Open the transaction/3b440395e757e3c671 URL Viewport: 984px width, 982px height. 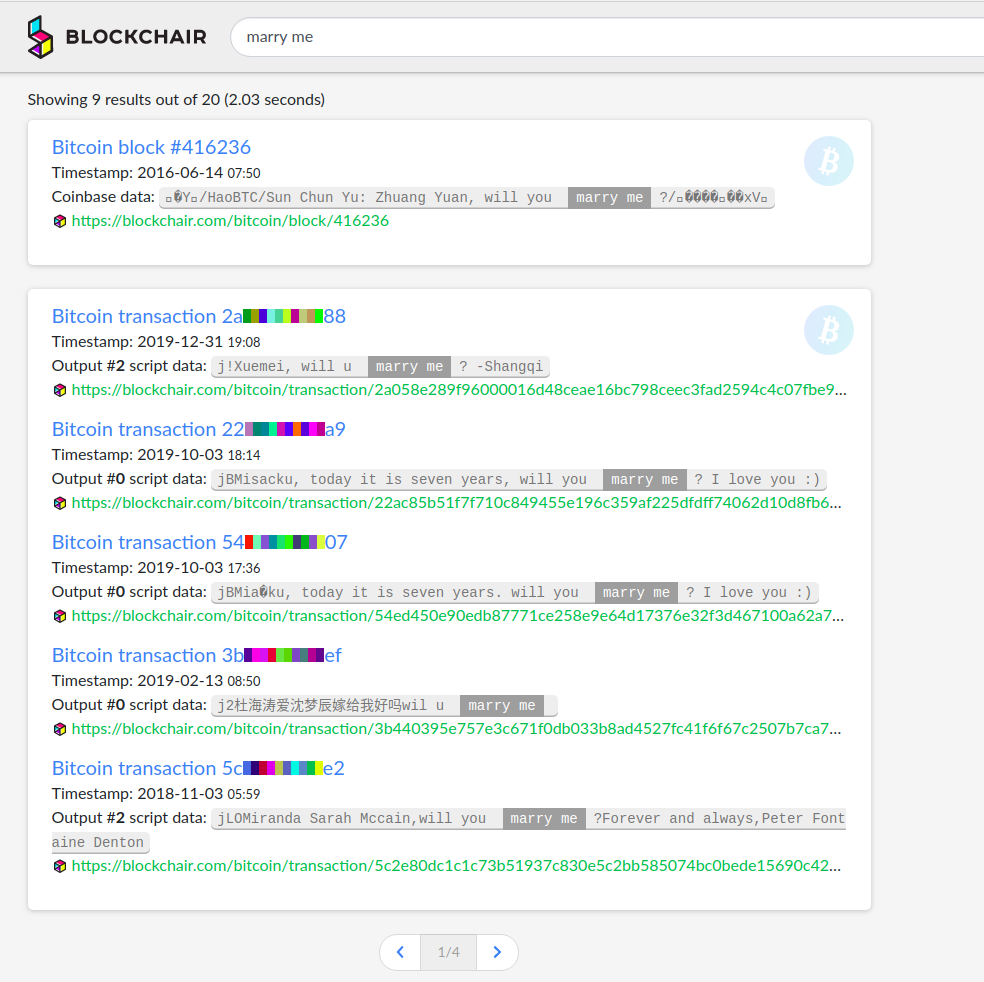coord(456,728)
